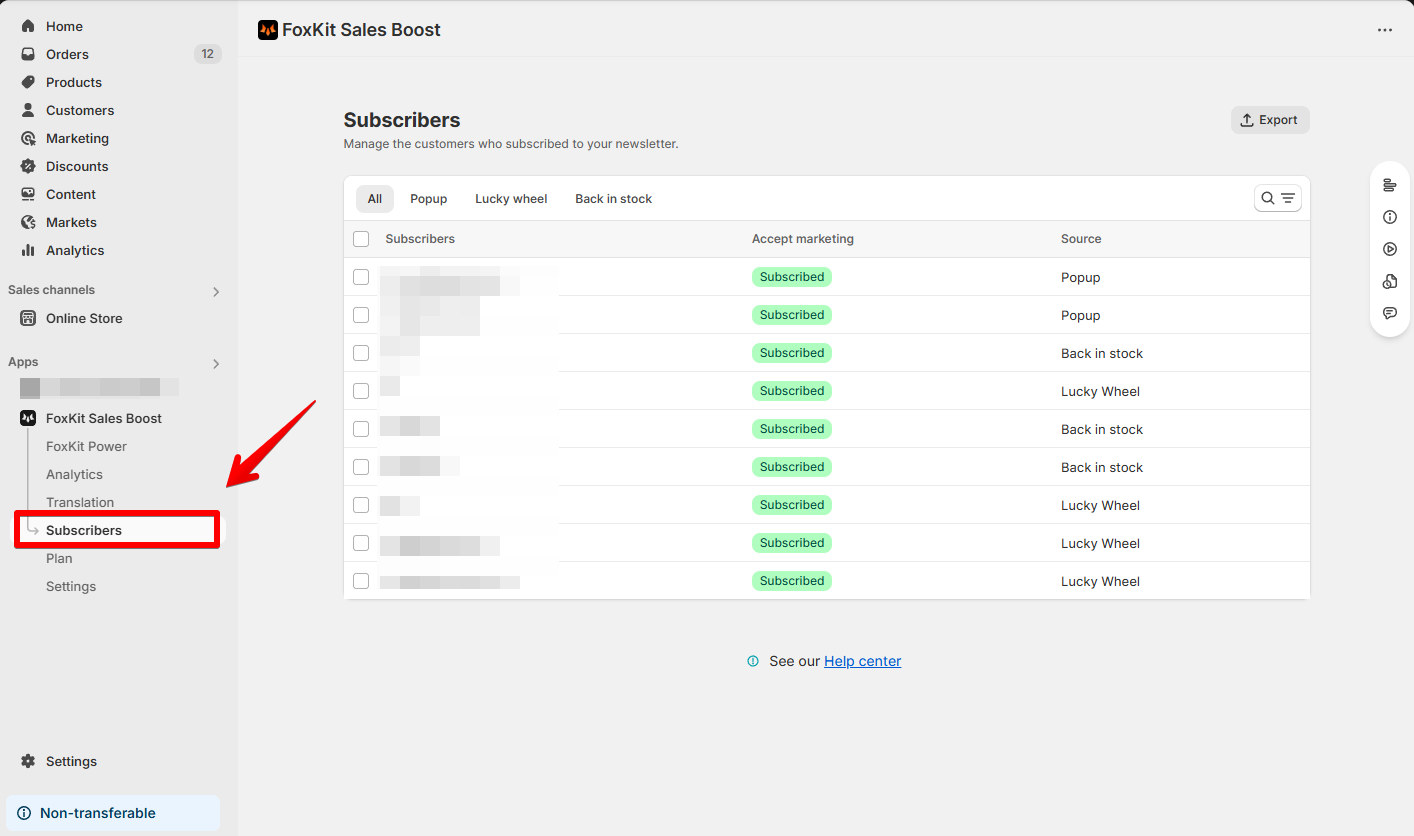Click the document with clock icon
Viewport: 1414px width, 836px height.
pyautogui.click(x=1389, y=281)
